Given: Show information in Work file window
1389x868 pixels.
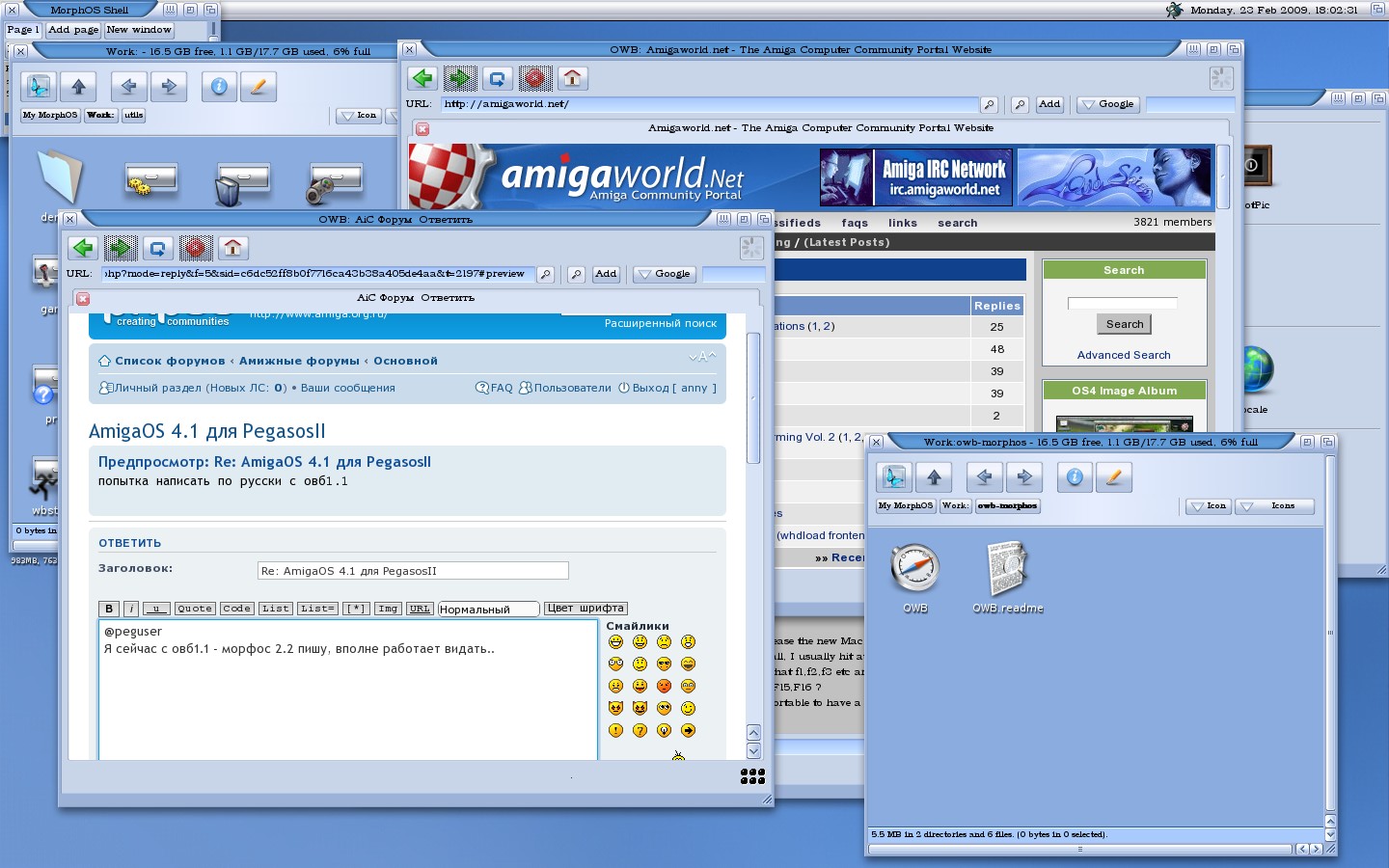Looking at the screenshot, I should (x=219, y=87).
